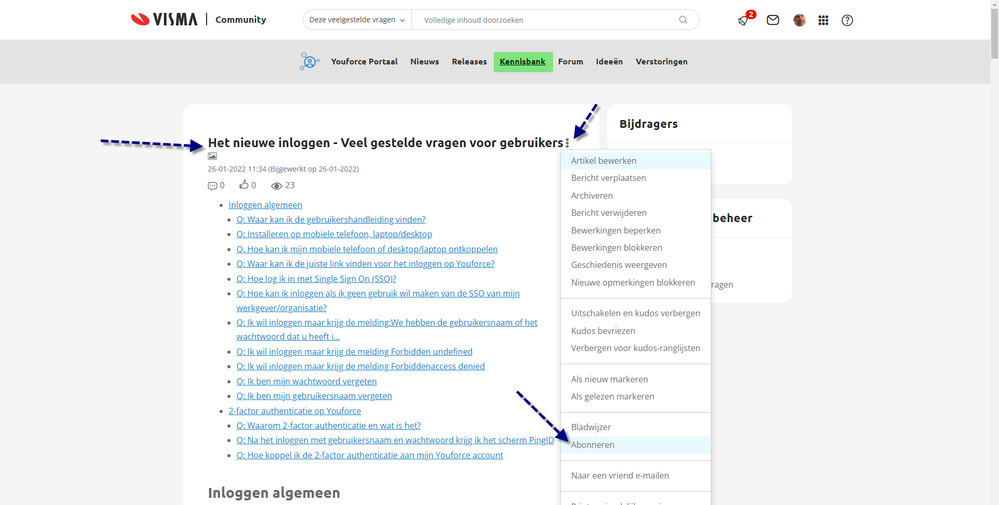Click the date '26-01-2022 11:34' text
This screenshot has width=999, height=505.
pyautogui.click(x=237, y=169)
